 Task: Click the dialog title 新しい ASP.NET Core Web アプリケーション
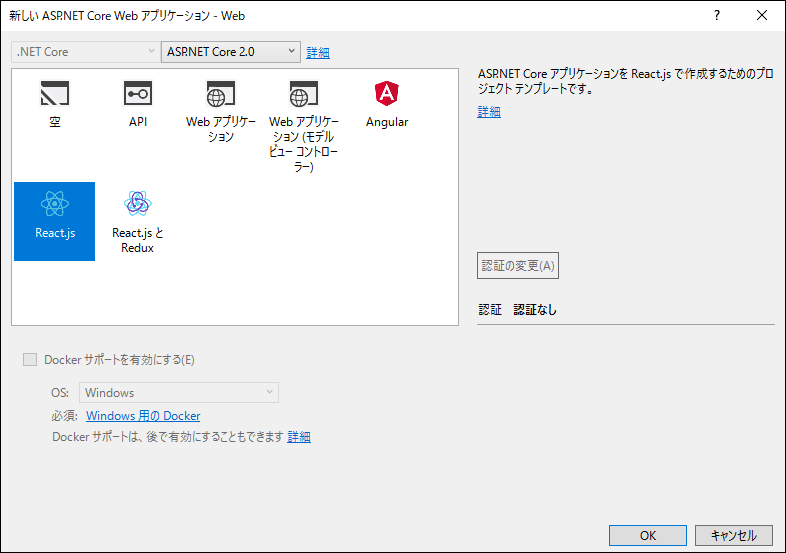(x=127, y=16)
